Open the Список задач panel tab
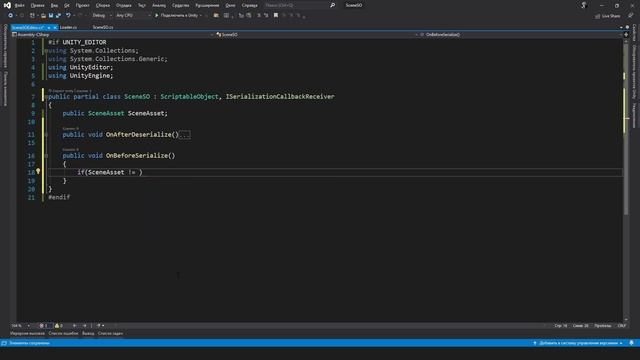The height and width of the screenshot is (360, 640). pos(110,333)
